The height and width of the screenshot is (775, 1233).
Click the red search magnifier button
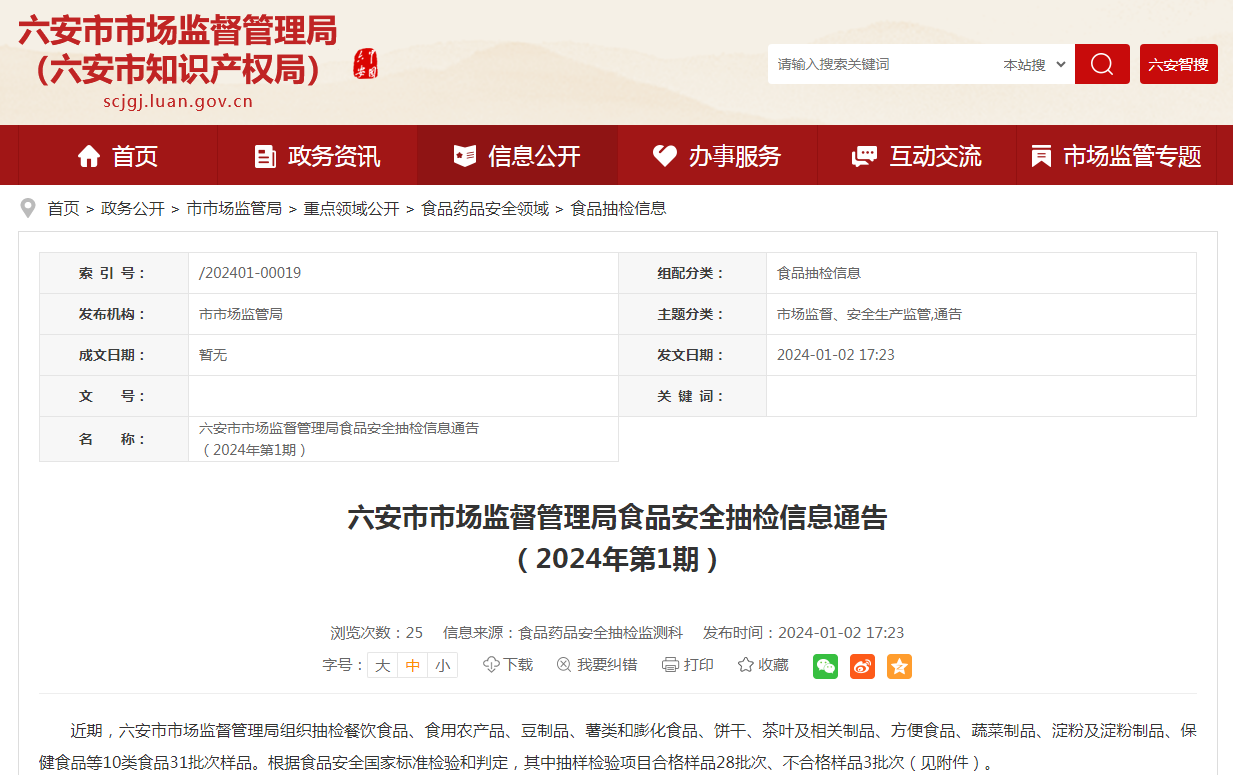(x=1102, y=64)
